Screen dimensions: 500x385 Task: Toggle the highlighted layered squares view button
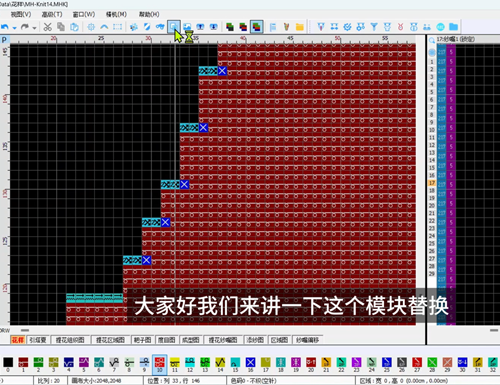tap(256, 27)
